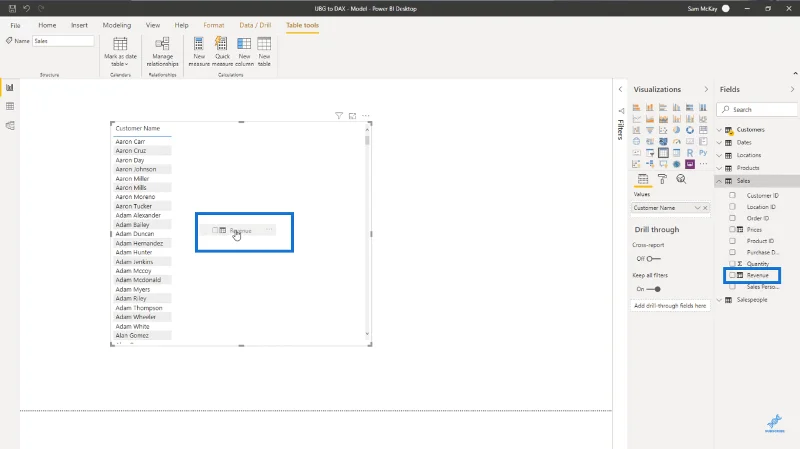Select the Line chart visualization
The width and height of the screenshot is (800, 449).
tap(636, 119)
